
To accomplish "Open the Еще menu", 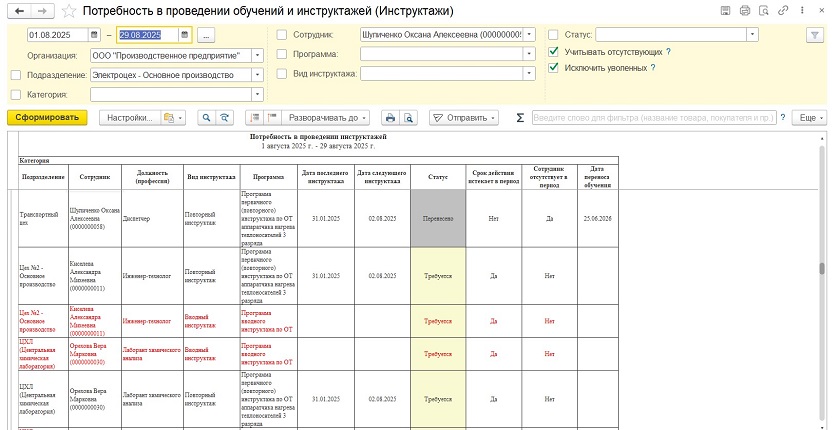I will coord(812,118).
